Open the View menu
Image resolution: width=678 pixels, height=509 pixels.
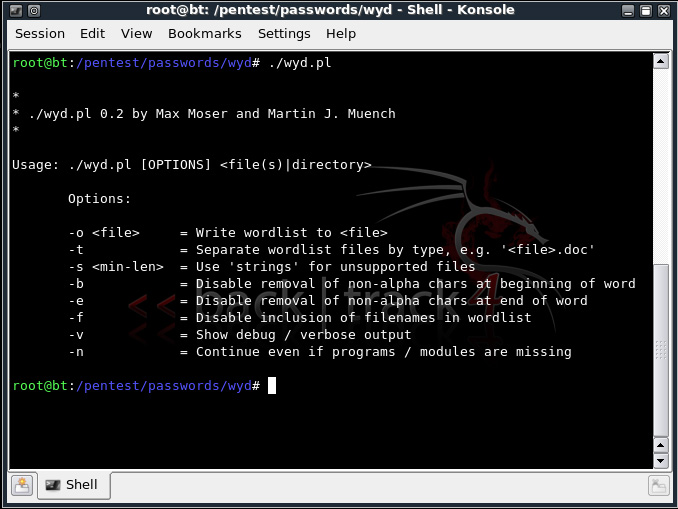(136, 34)
